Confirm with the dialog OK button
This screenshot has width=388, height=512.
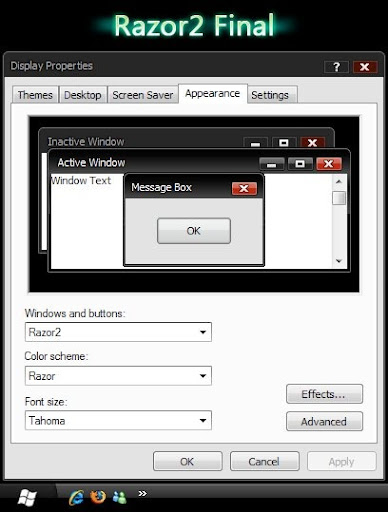click(188, 461)
